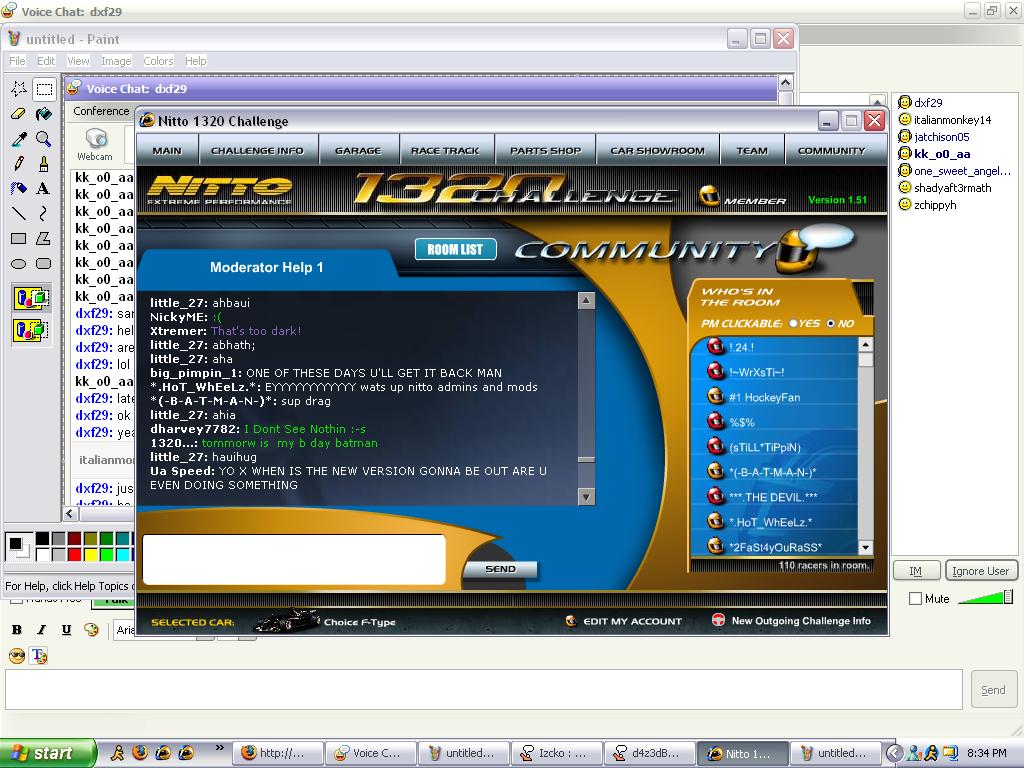
Task: Switch to the RACE TRACK tab
Action: [x=445, y=150]
